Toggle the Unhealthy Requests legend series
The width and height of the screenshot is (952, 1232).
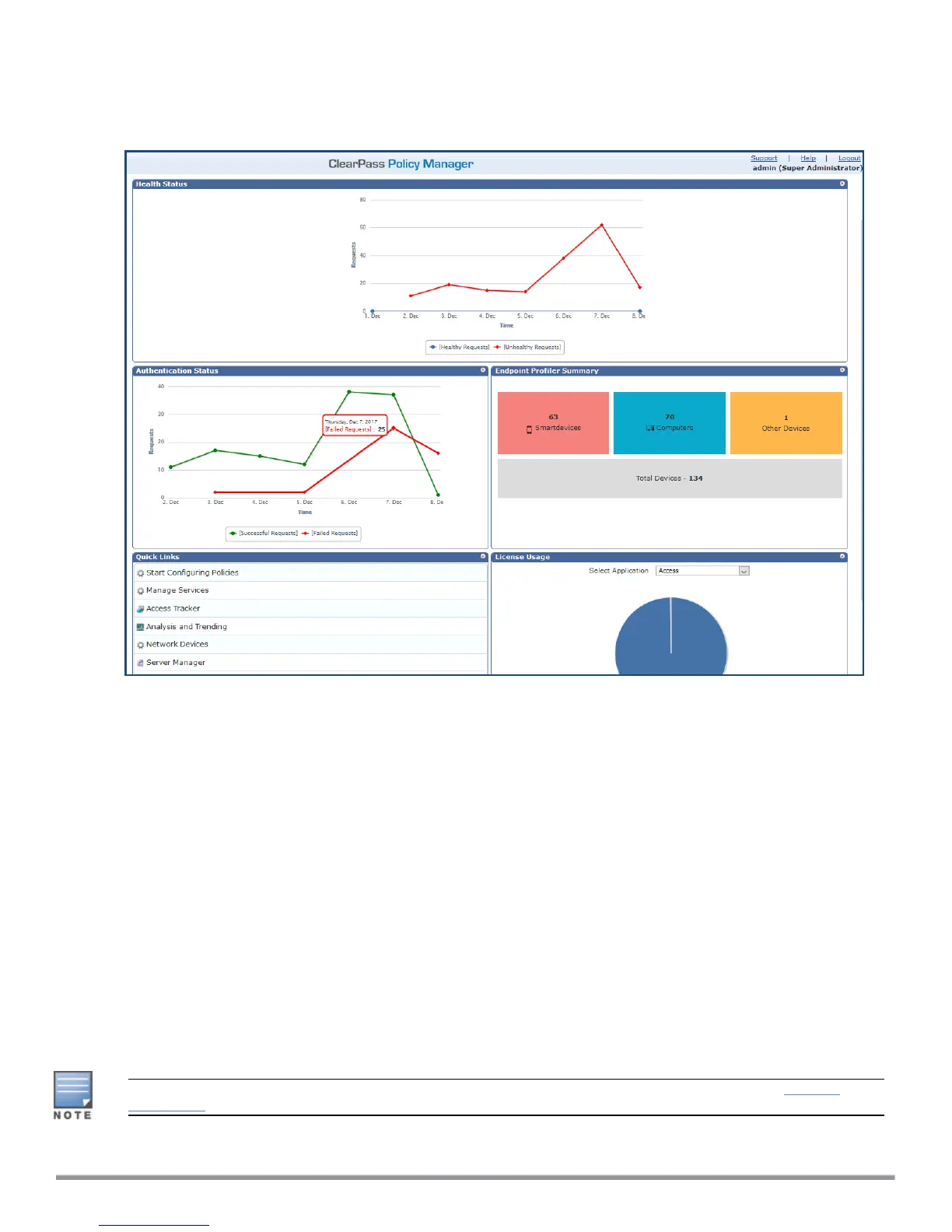[527, 347]
